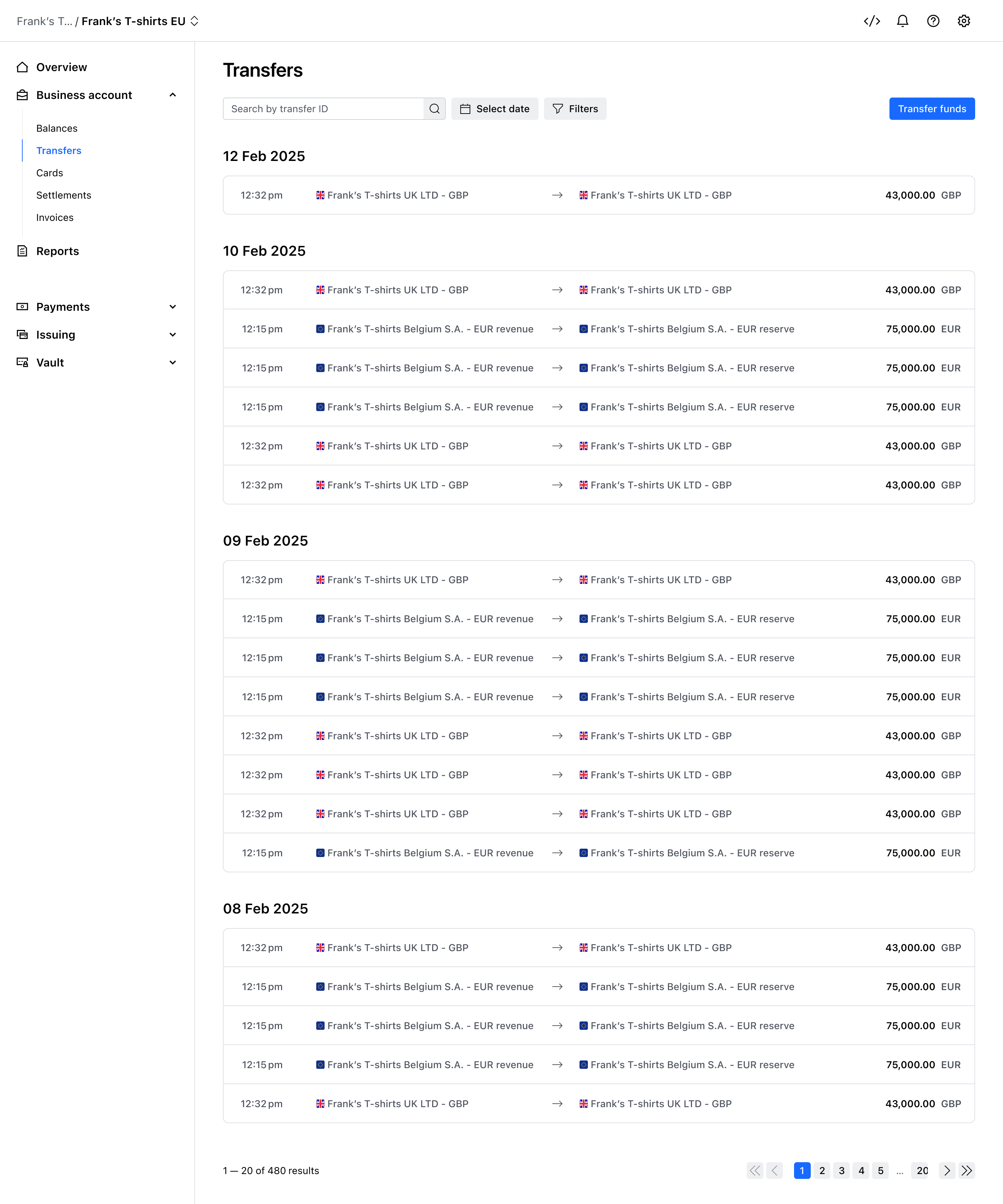Viewport: 1003px width, 1204px height.
Task: Go to page 3
Action: tap(841, 1170)
